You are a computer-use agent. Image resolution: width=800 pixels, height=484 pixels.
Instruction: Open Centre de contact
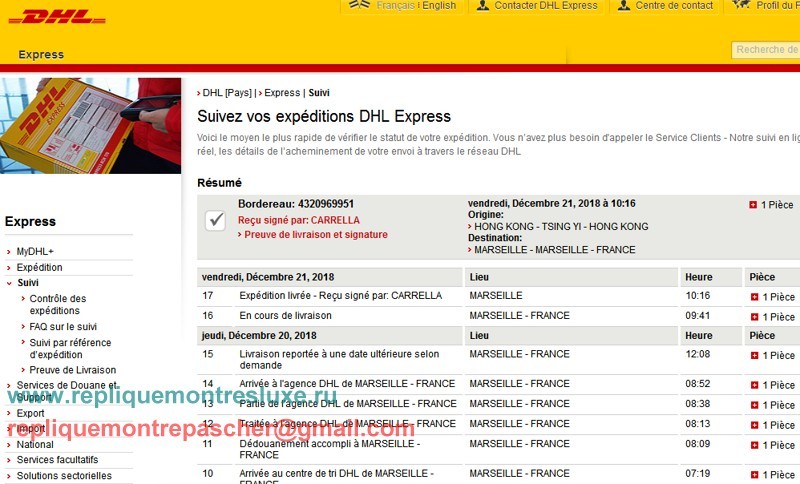[x=674, y=5]
